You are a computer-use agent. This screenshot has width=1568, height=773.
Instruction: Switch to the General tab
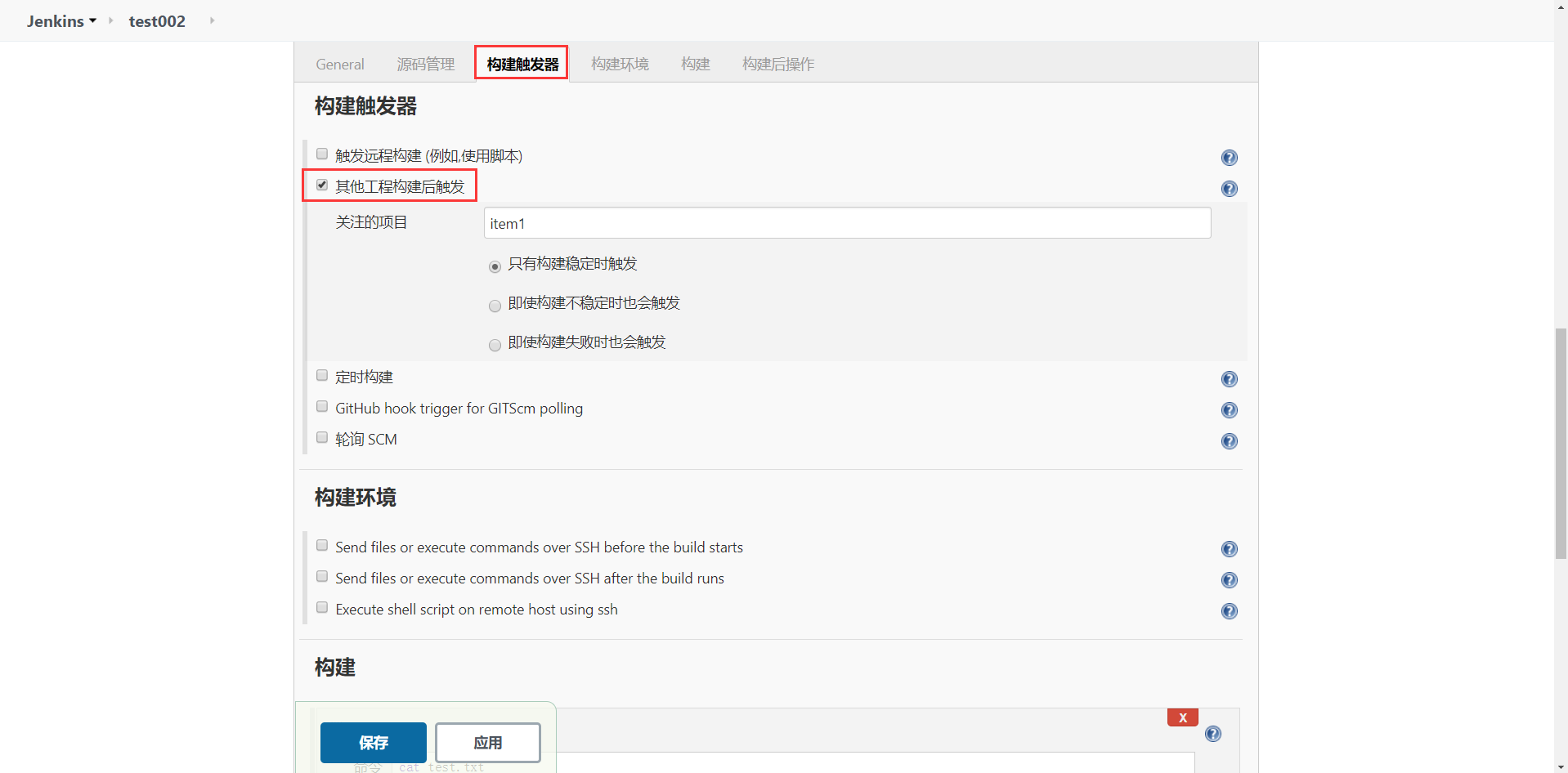point(340,64)
